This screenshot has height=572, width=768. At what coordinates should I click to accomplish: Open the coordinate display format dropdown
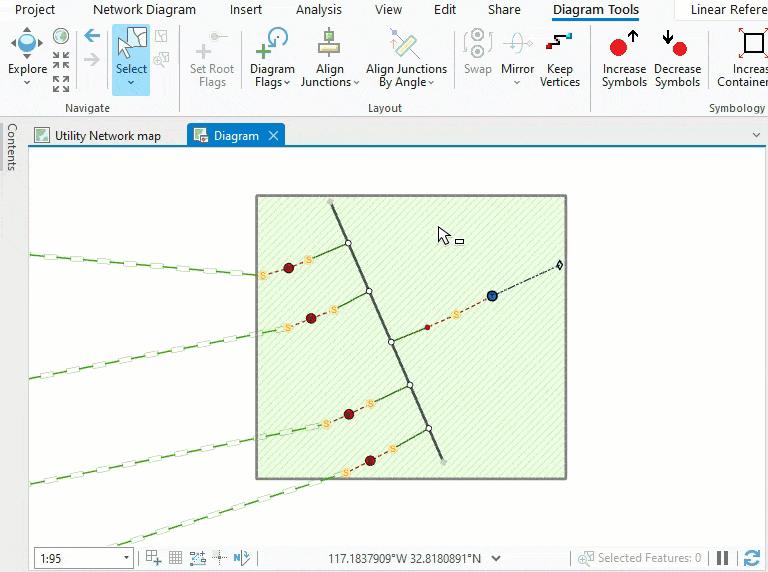click(x=496, y=558)
